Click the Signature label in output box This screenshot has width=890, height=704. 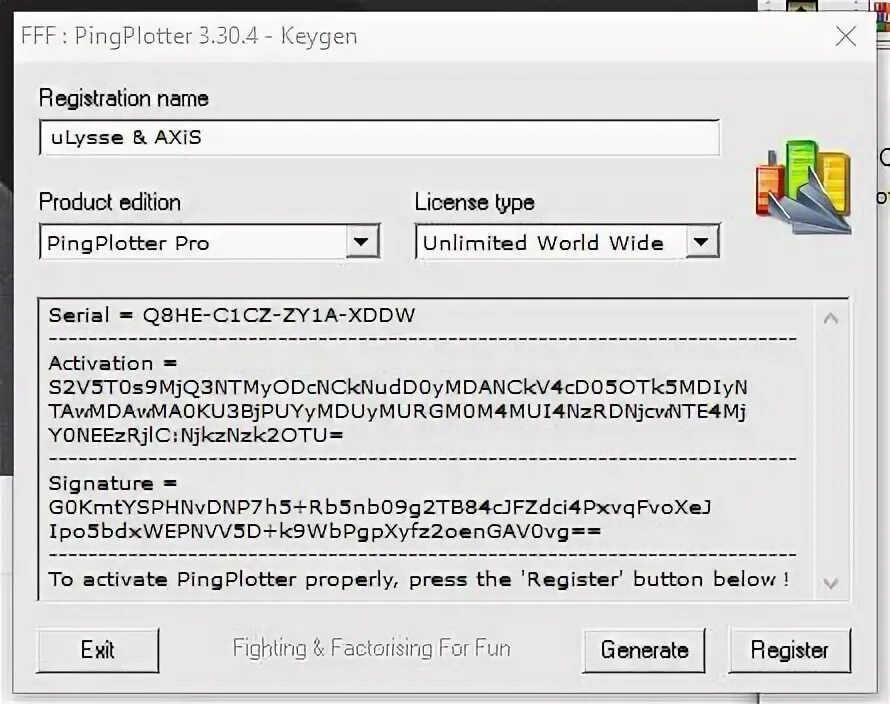[113, 483]
